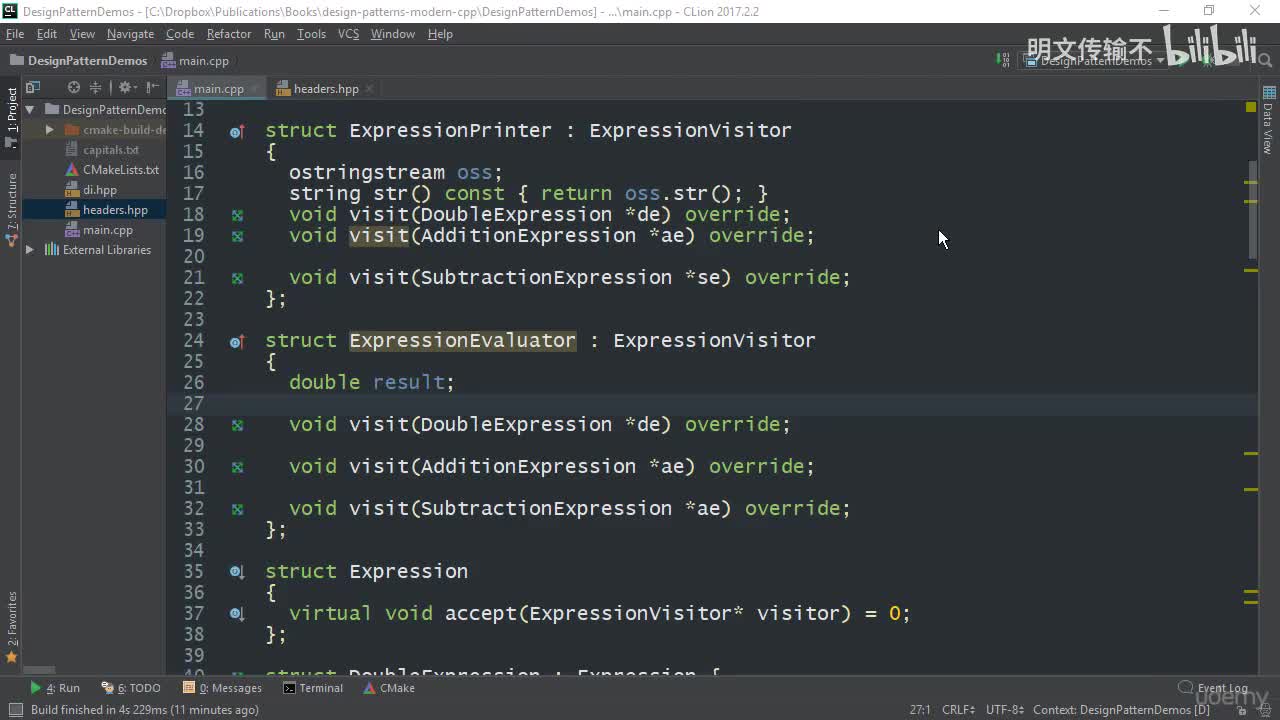Open the Data View side panel
Screen dimensions: 1280x720
(x=1268, y=120)
